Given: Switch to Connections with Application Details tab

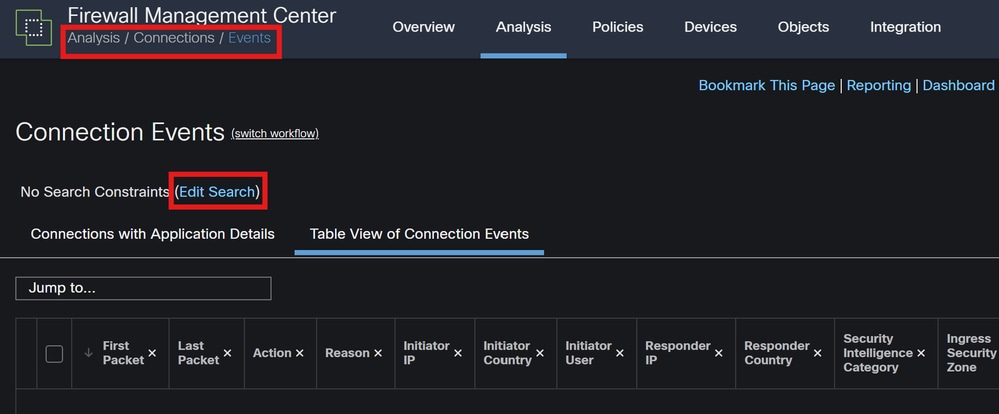Looking at the screenshot, I should 153,234.
